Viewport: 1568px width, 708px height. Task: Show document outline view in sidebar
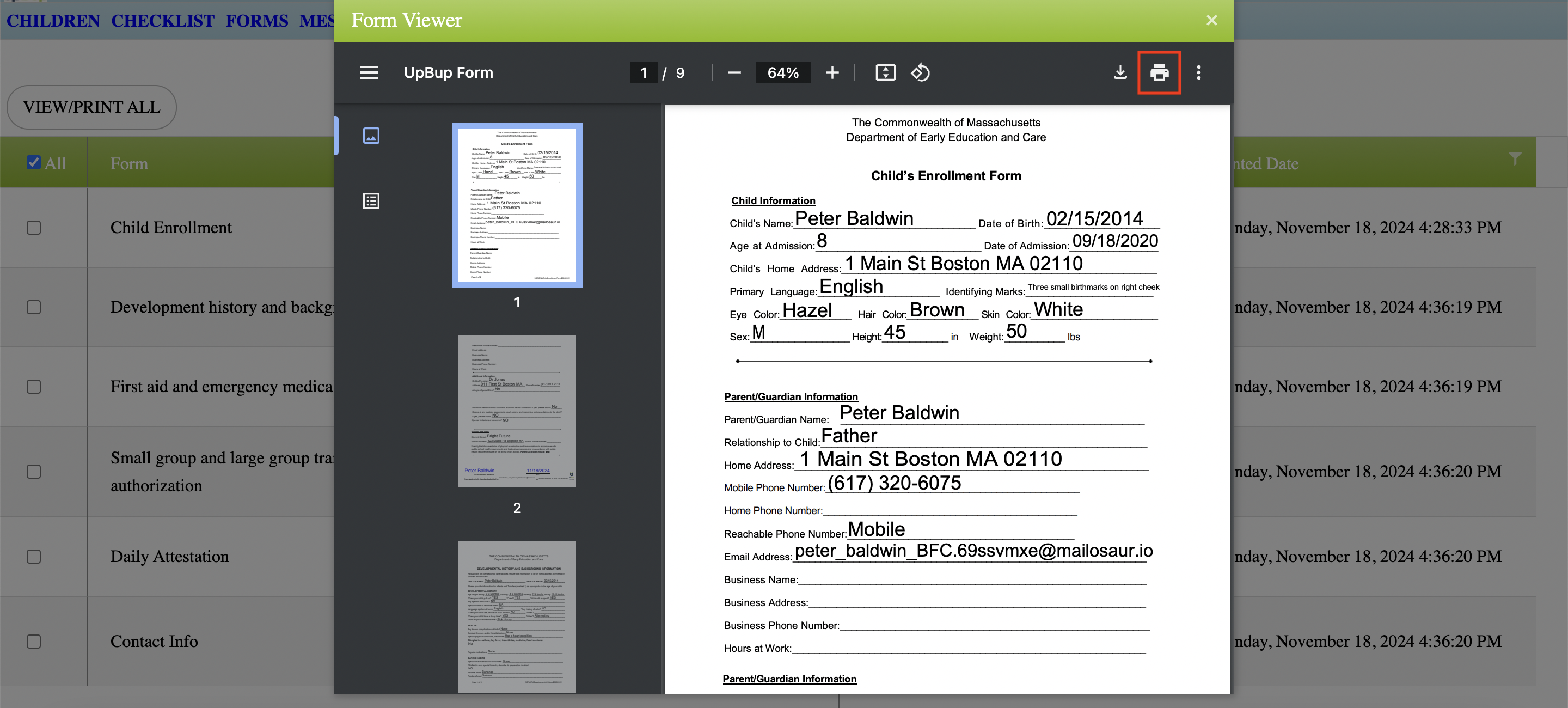click(x=371, y=201)
